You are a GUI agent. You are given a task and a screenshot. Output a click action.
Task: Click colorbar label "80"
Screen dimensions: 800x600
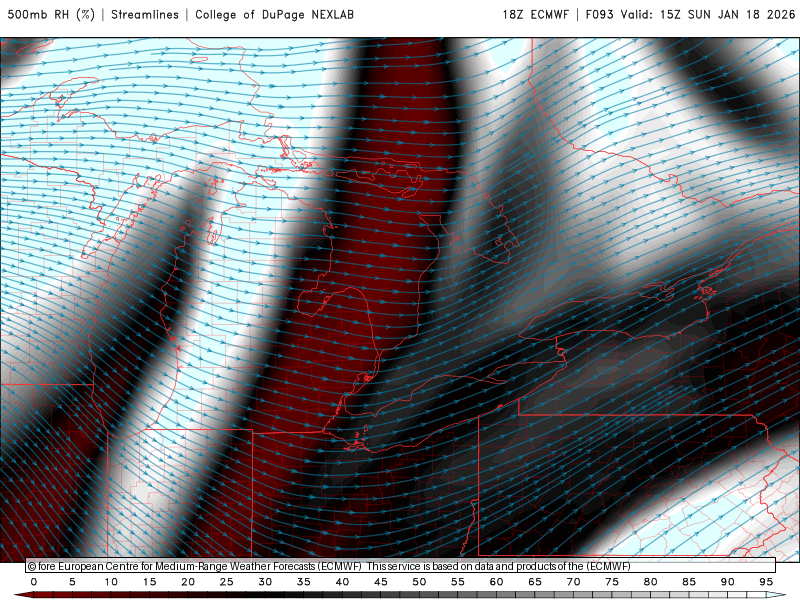pyautogui.click(x=651, y=582)
